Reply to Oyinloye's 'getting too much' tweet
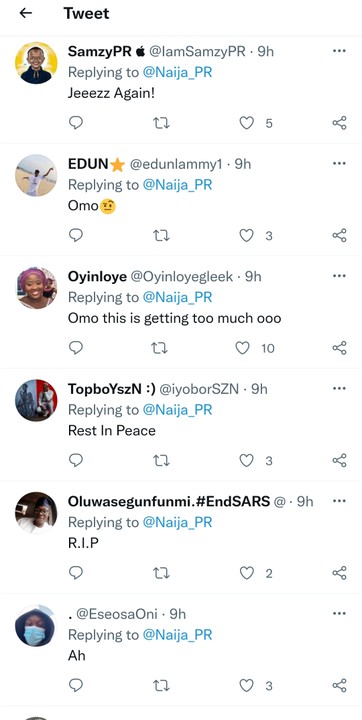The height and width of the screenshot is (720, 362). [x=76, y=348]
